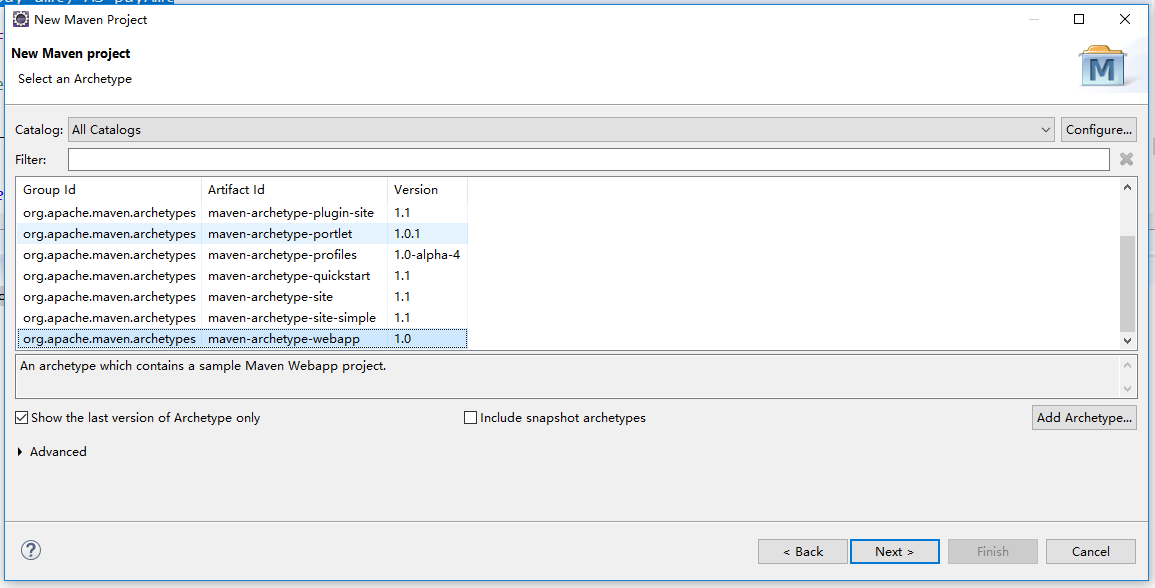Sort by Version column header
Screen dimensions: 1155x588
(x=427, y=189)
